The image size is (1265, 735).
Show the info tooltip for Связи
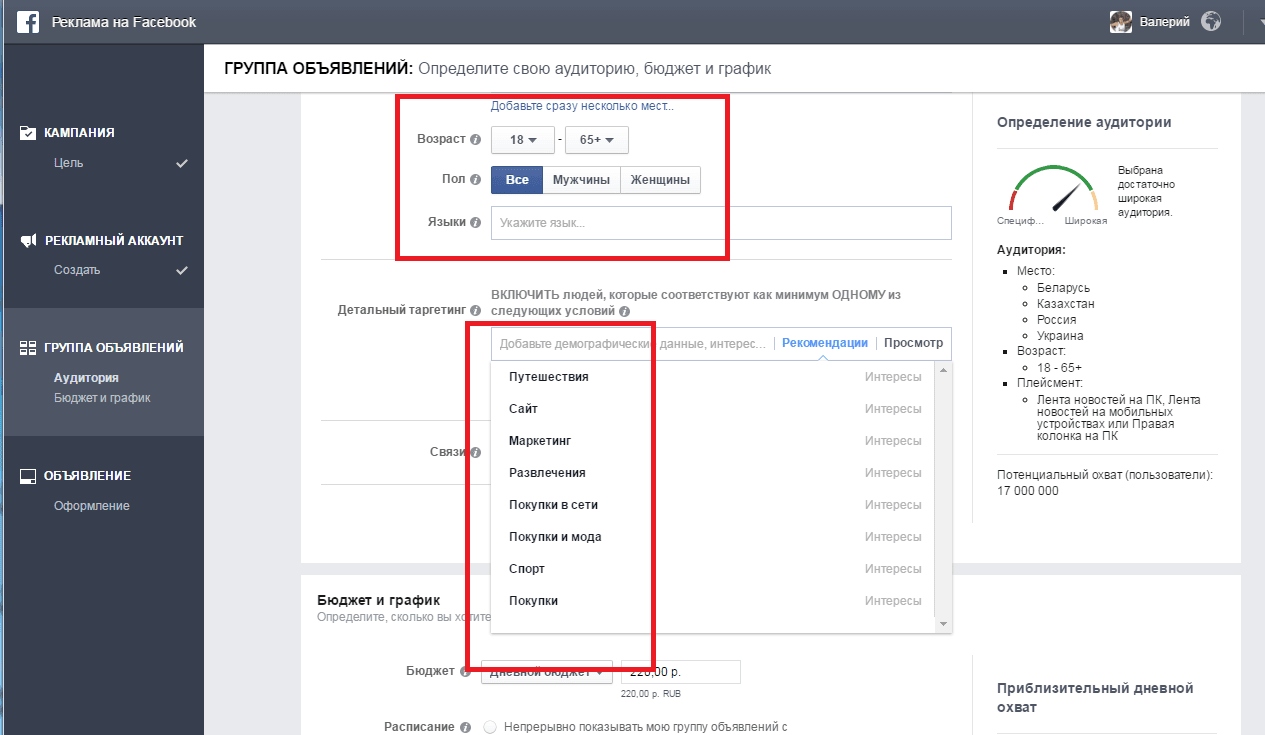[x=476, y=452]
